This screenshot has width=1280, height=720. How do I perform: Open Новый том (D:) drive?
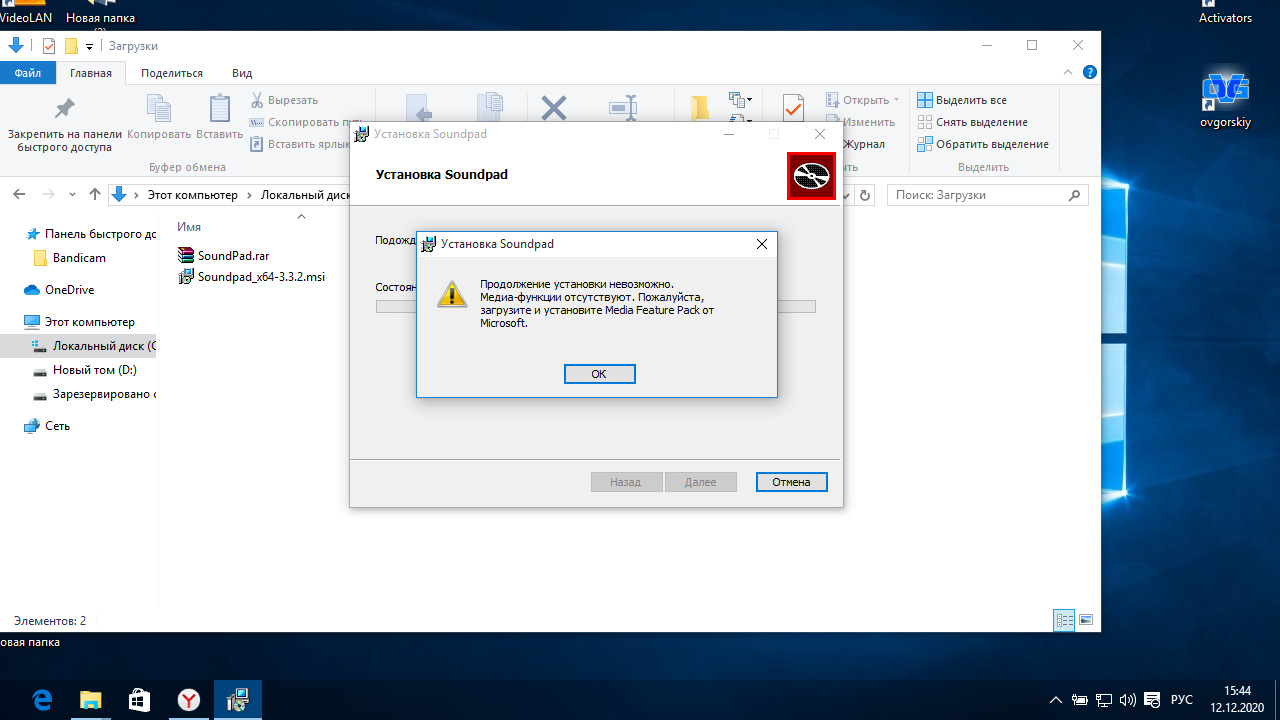coord(84,370)
